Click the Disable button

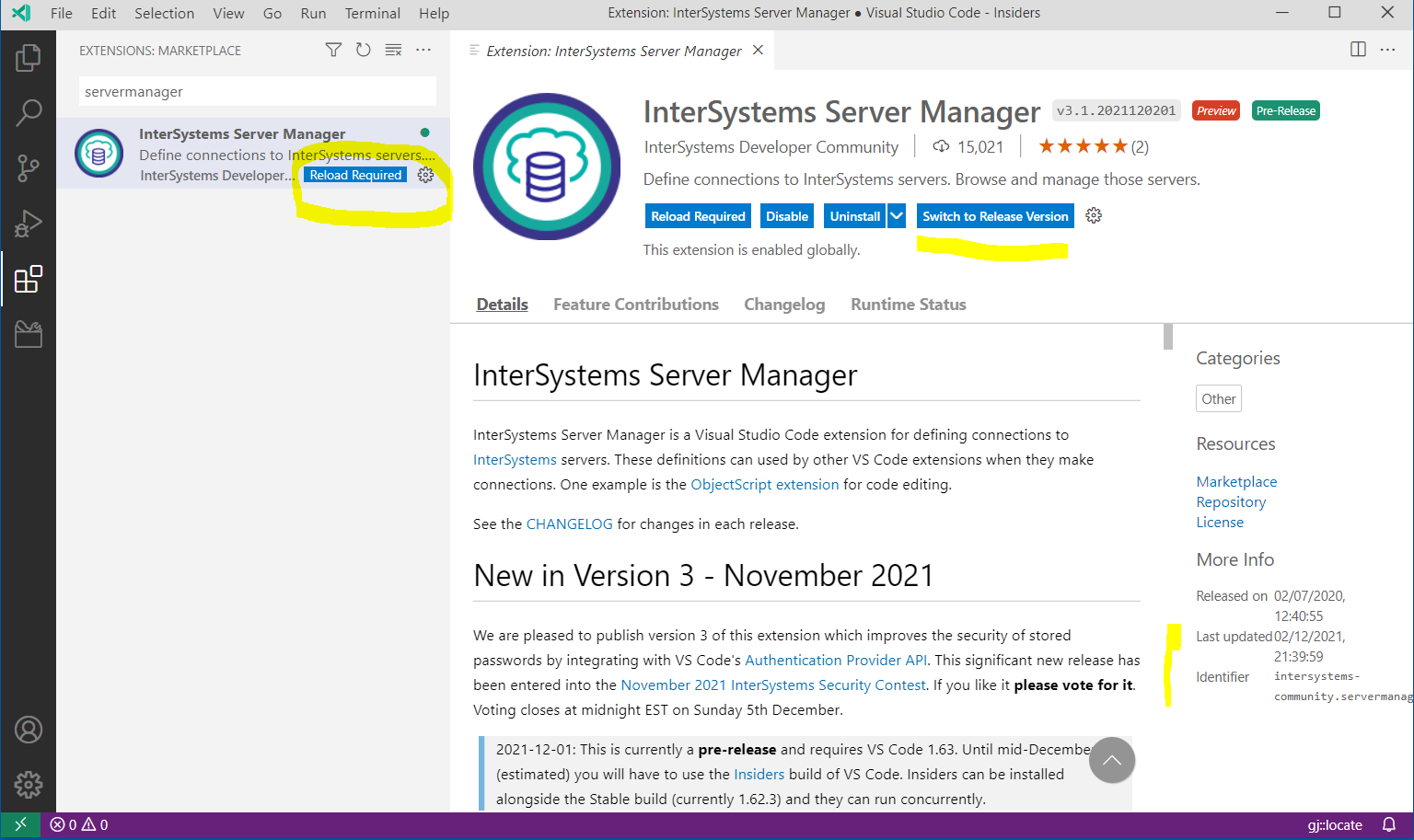[x=787, y=216]
